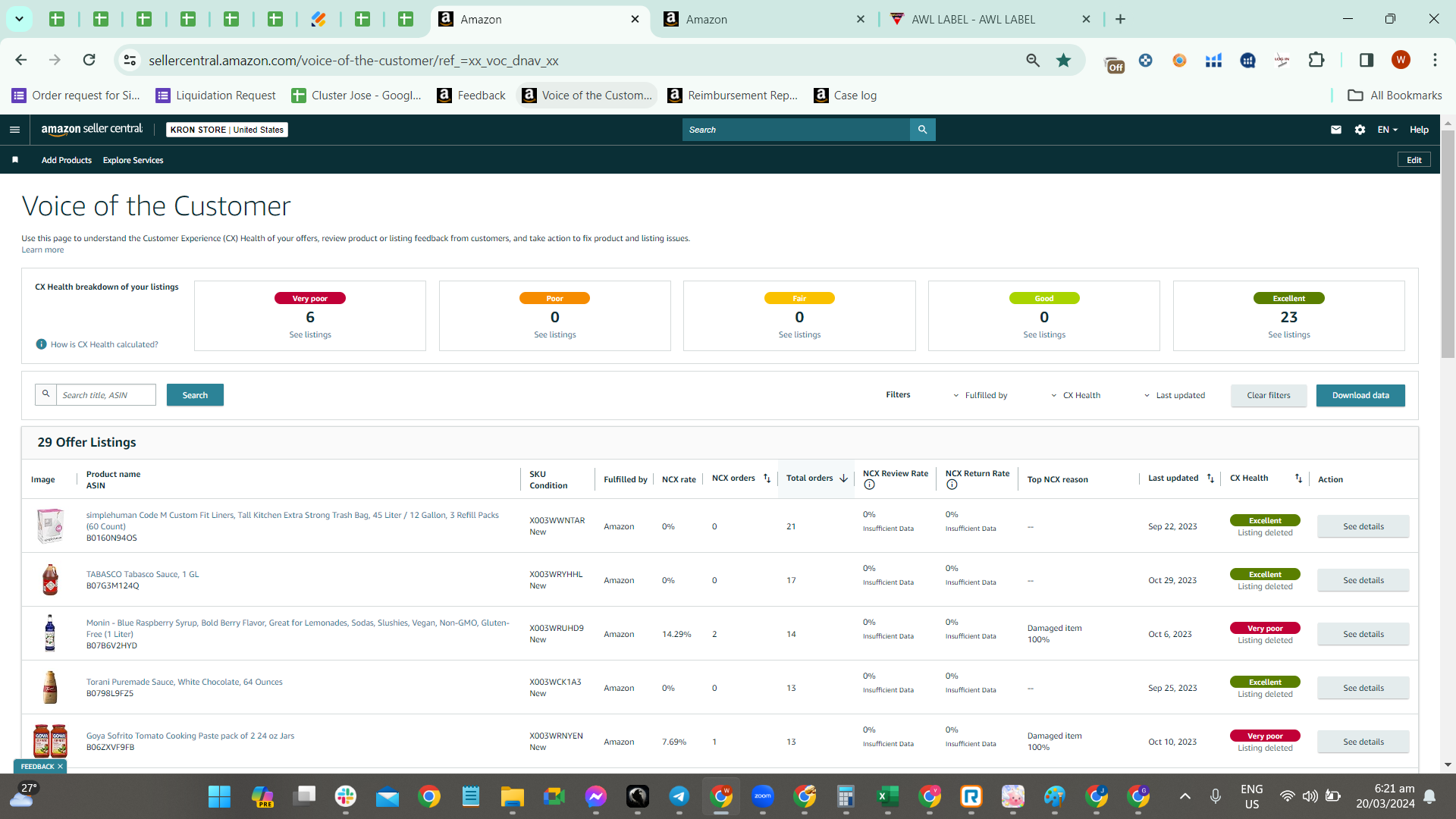Click the NCX Review Rate info icon
The image size is (1456, 819).
click(870, 485)
